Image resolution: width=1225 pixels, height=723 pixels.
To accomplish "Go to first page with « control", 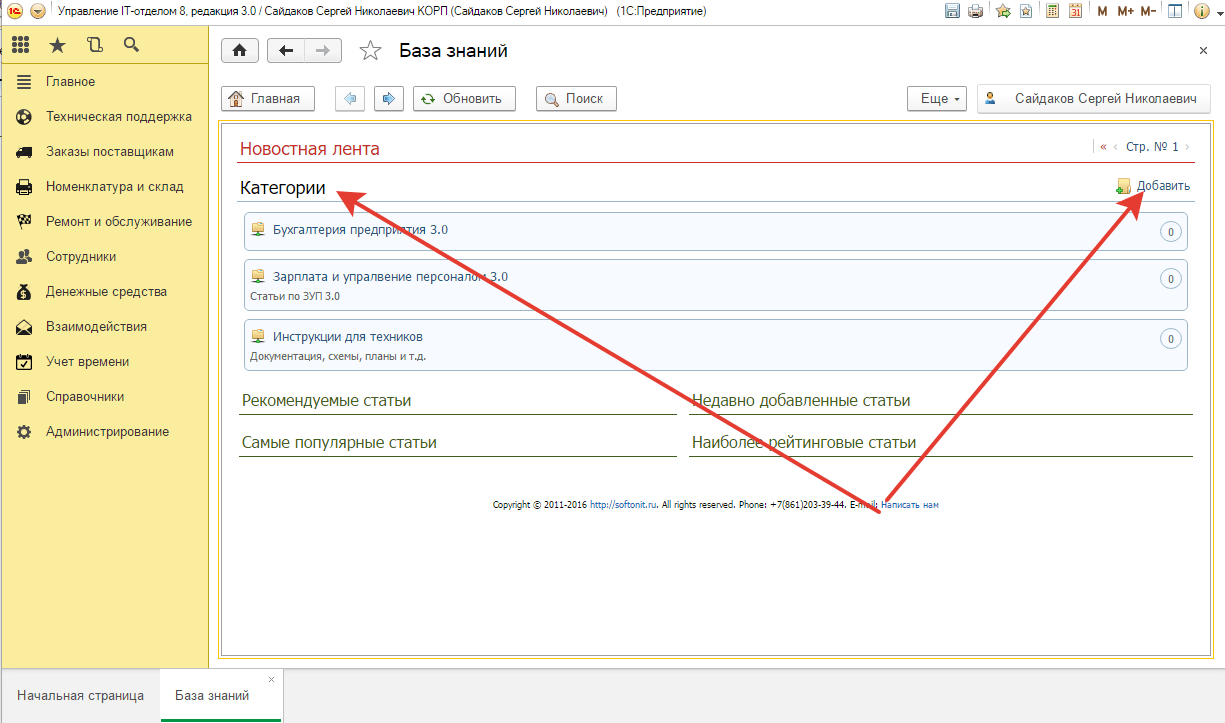I will pyautogui.click(x=1104, y=147).
